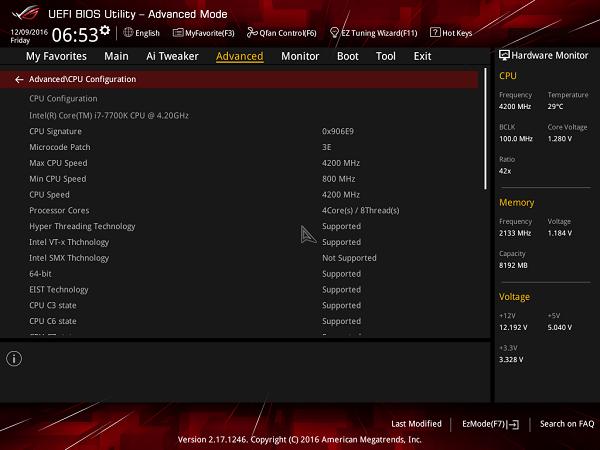
Task: Click the Memory section heading
Action: [517, 203]
